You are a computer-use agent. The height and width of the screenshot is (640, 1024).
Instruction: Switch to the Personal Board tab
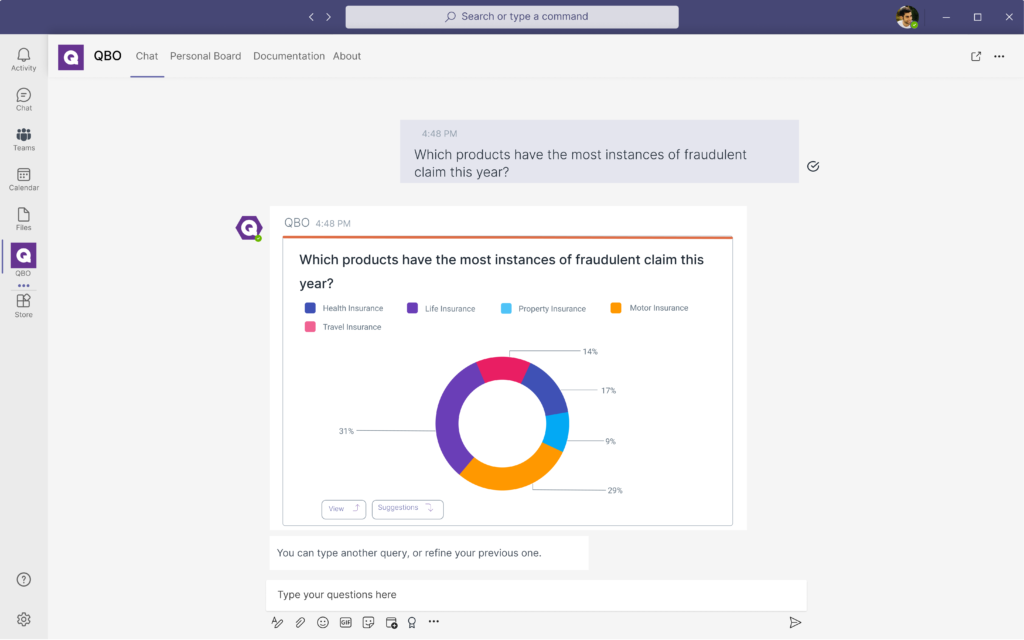point(205,56)
